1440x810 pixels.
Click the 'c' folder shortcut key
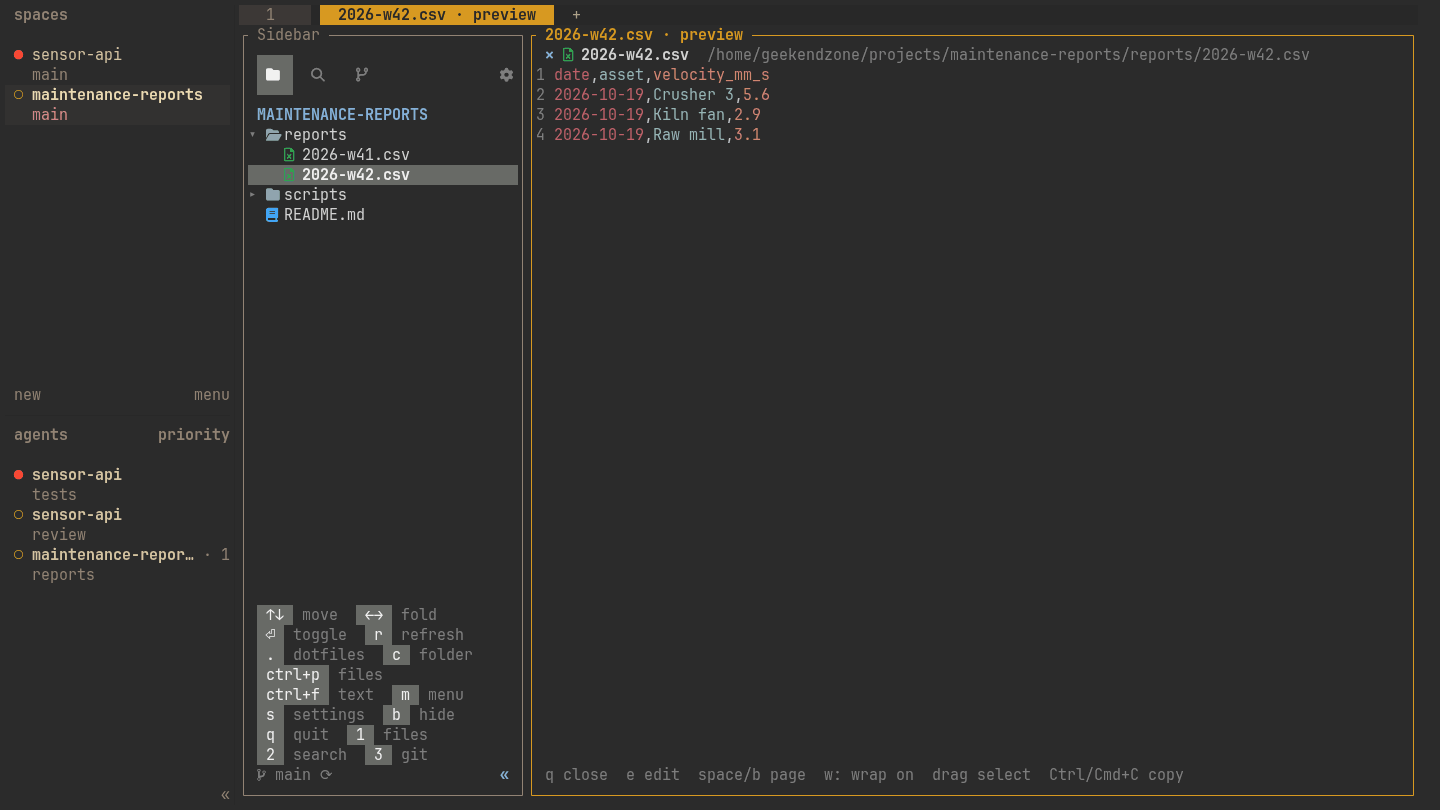pyautogui.click(x=396, y=655)
